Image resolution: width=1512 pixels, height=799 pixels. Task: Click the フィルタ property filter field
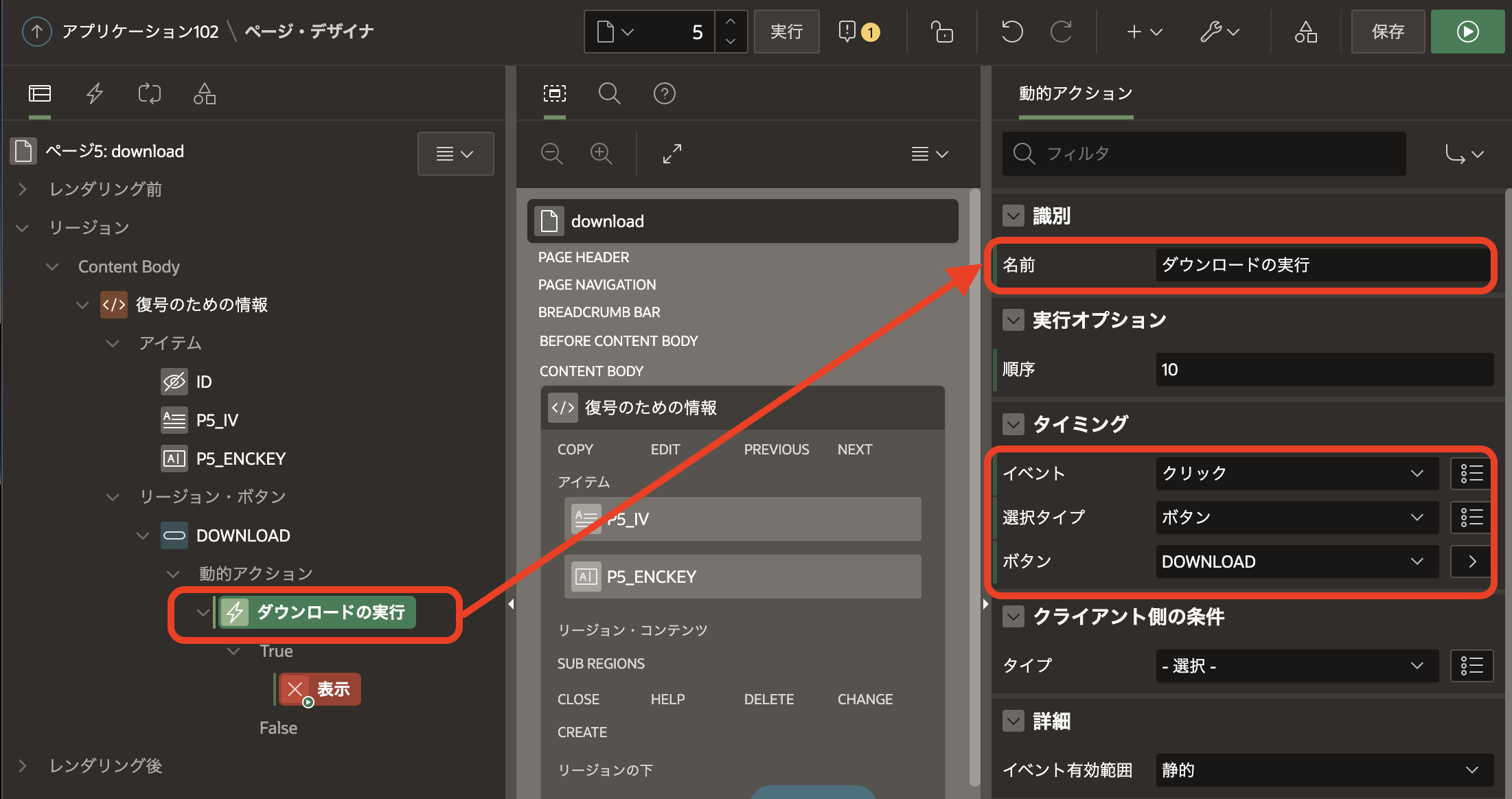tap(1204, 154)
